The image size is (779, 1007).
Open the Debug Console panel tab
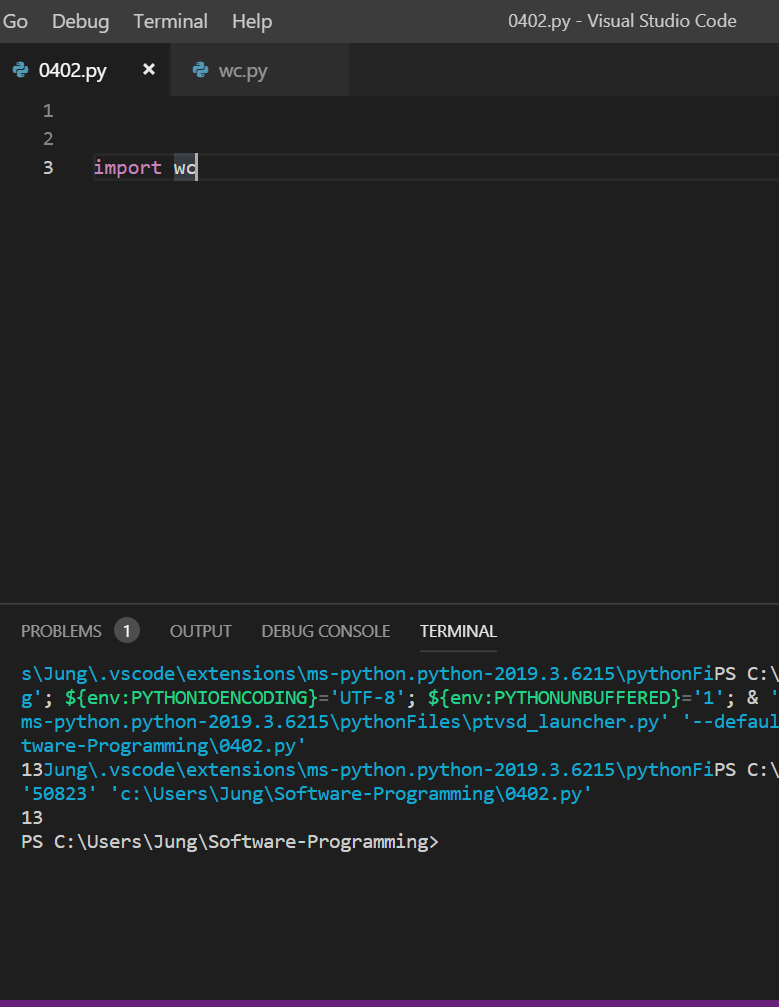click(x=326, y=631)
